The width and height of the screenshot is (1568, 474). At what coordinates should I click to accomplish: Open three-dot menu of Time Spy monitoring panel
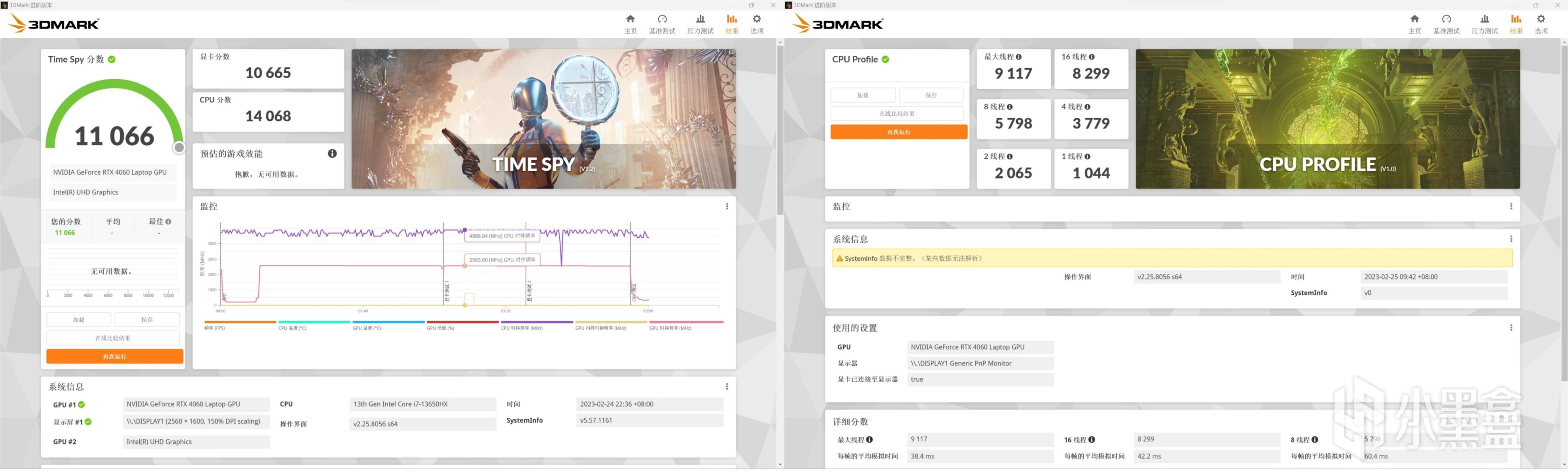727,206
